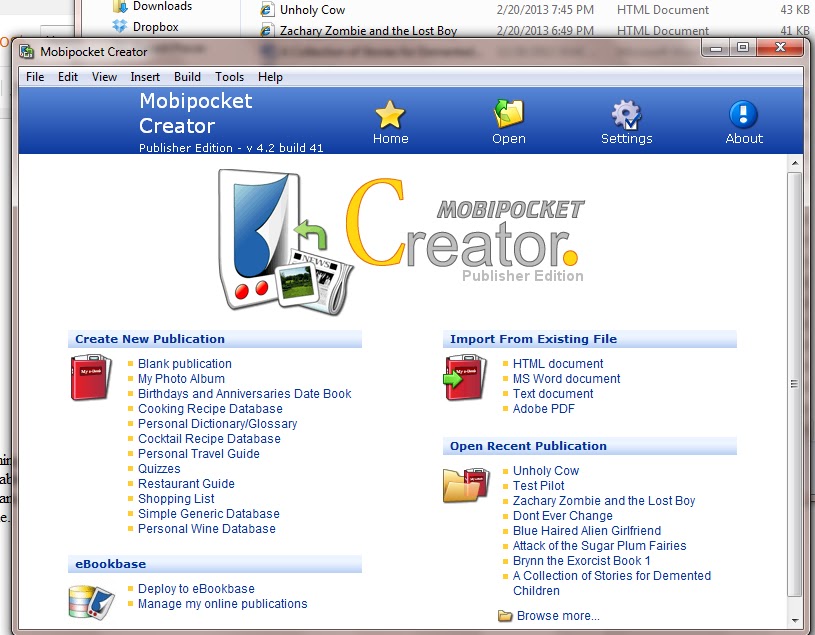Open A Collection of Stories for Demented Children

[612, 583]
